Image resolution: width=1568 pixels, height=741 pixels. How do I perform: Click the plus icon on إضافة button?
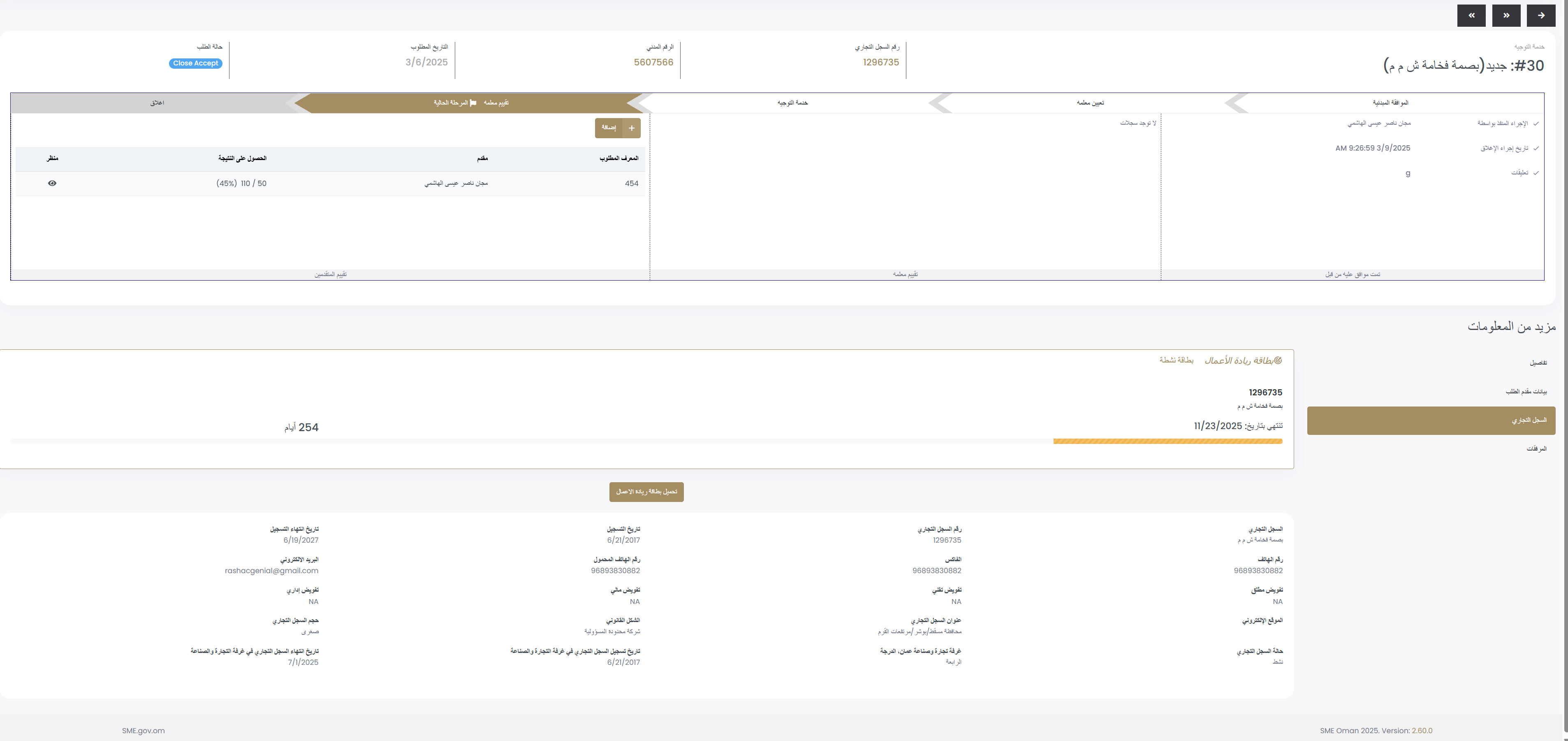(632, 128)
